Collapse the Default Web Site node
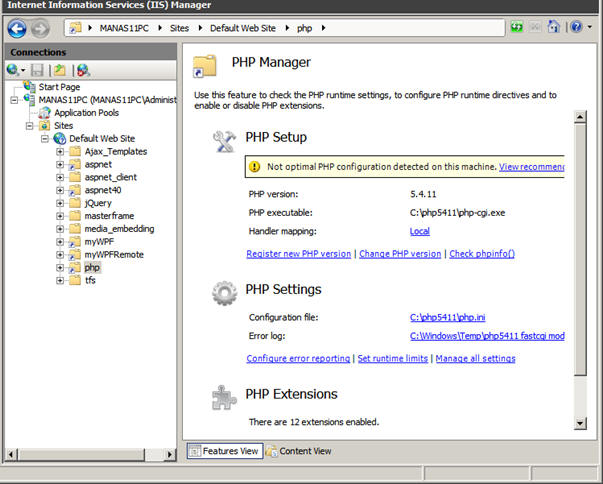Image resolution: width=603 pixels, height=484 pixels. pos(45,139)
